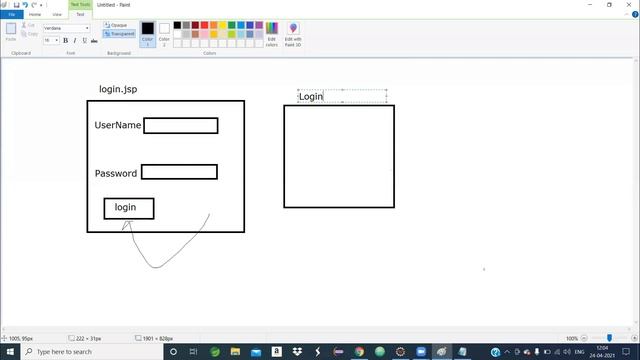
Task: Click the Text Tools contextual tab header
Action: point(80,4)
